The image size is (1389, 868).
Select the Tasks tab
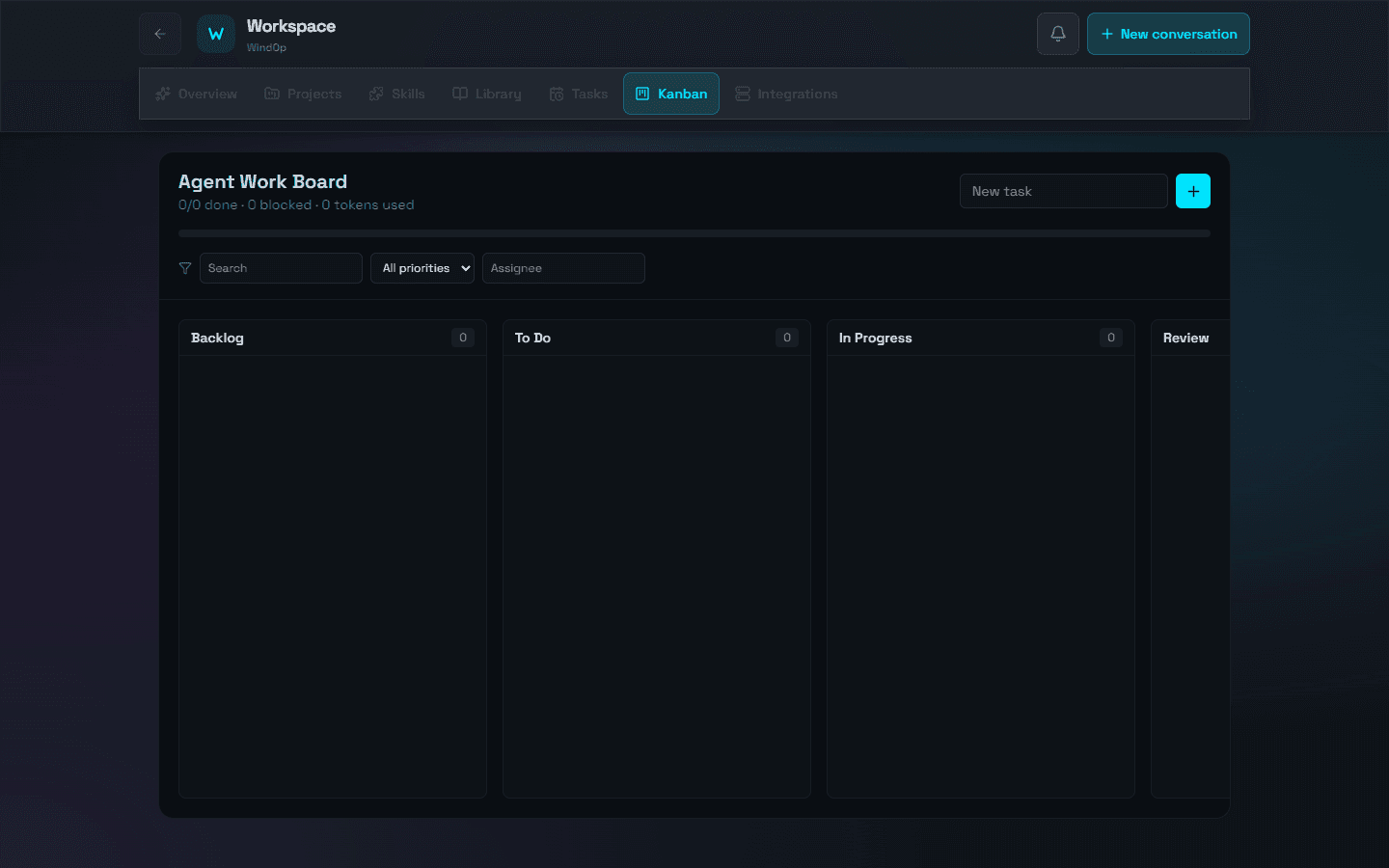[x=579, y=94]
